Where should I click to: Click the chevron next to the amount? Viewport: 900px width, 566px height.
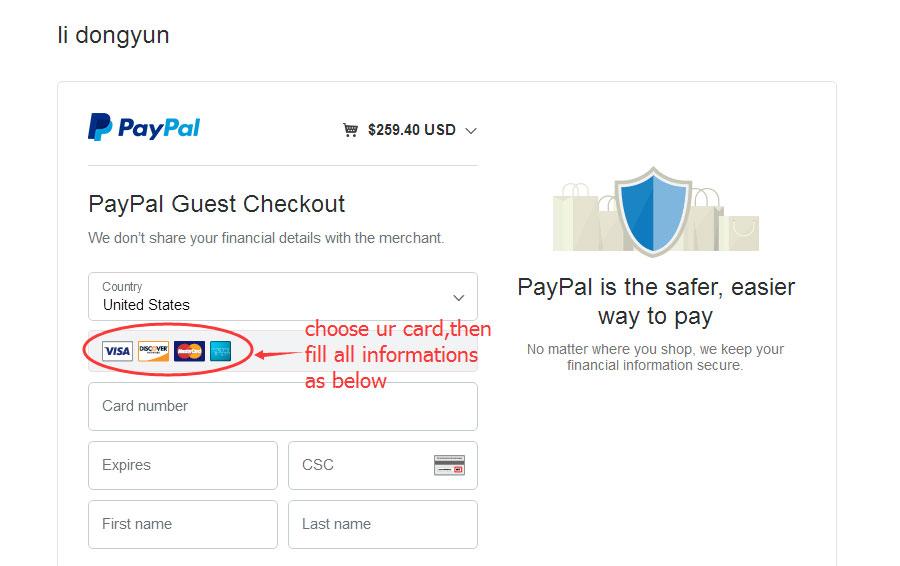(471, 131)
